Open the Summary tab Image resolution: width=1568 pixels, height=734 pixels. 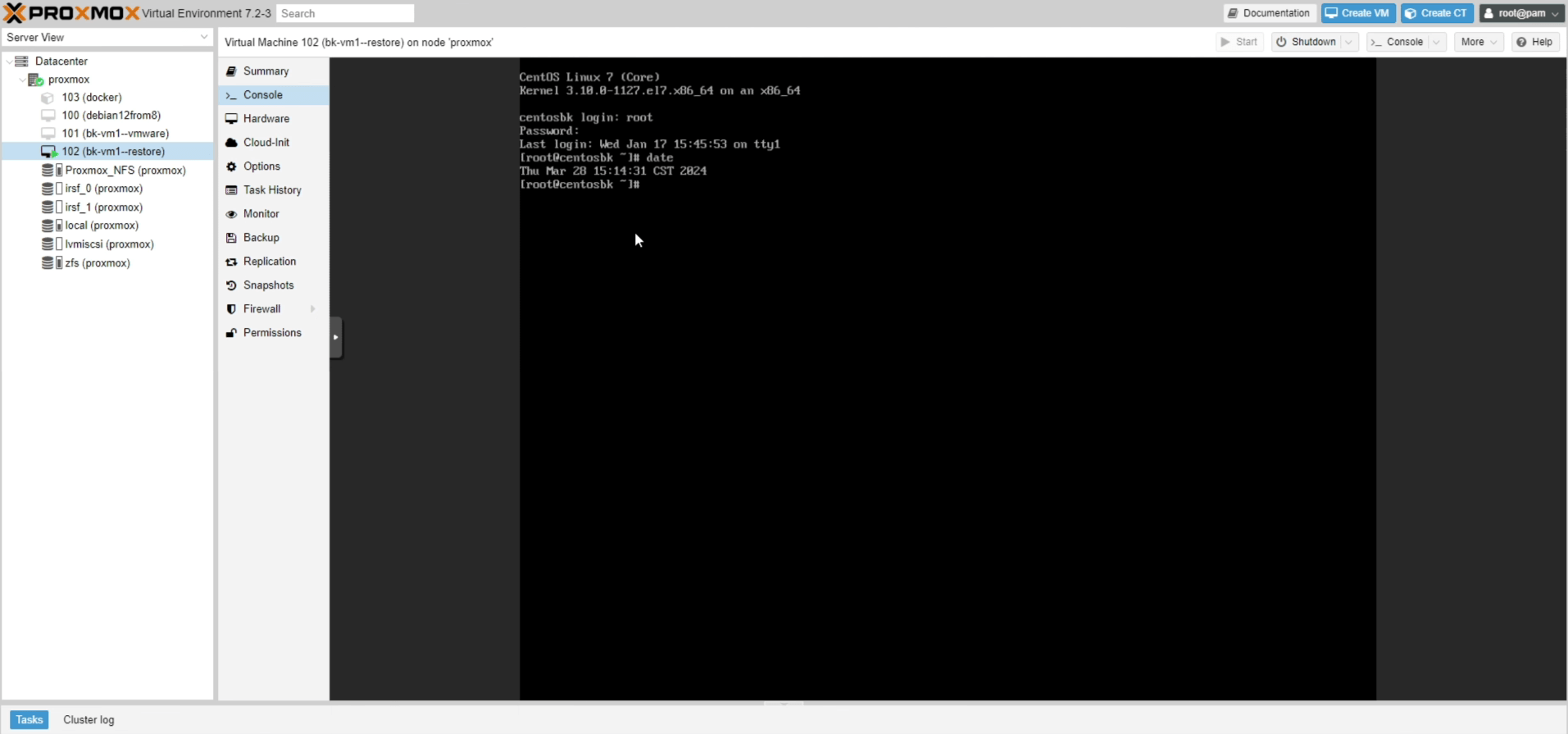274,71
